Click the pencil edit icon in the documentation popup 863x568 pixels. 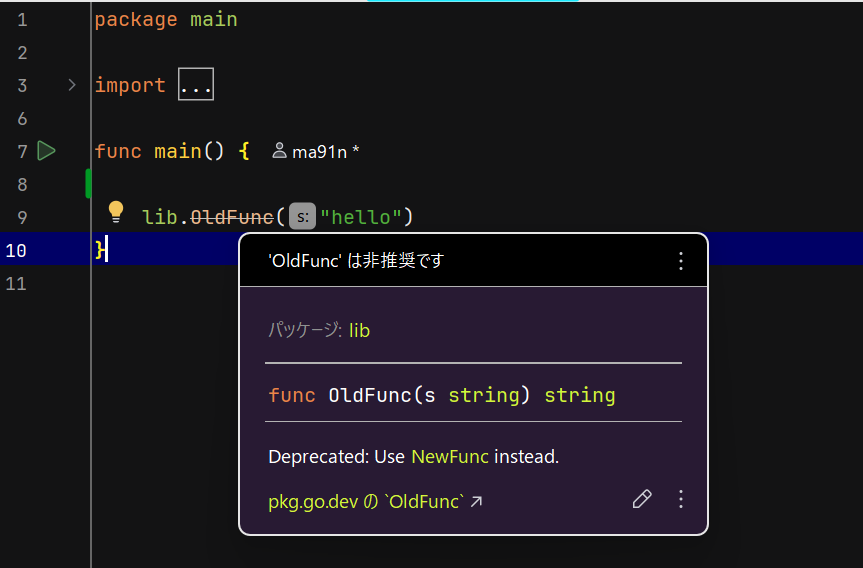(x=642, y=500)
